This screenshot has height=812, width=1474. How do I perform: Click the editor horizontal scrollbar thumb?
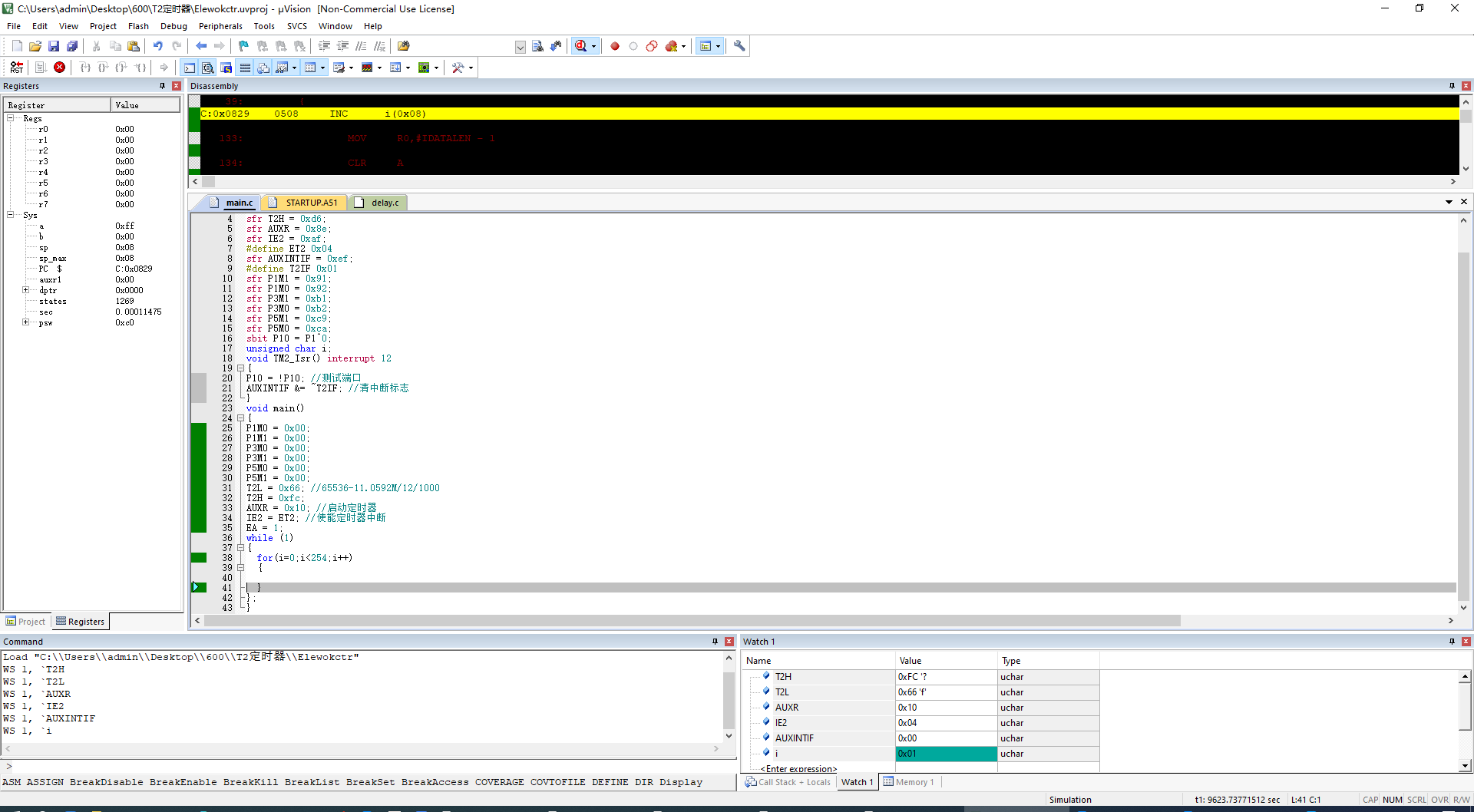pos(692,620)
